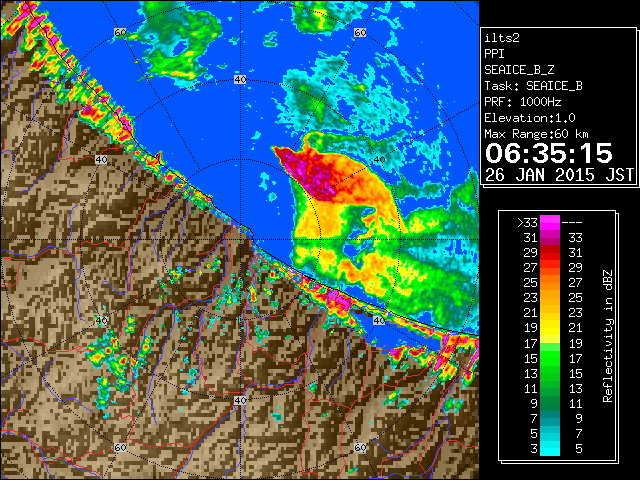
Task: Click the orange legend band labelled 25 to 27
Action: pos(550,283)
